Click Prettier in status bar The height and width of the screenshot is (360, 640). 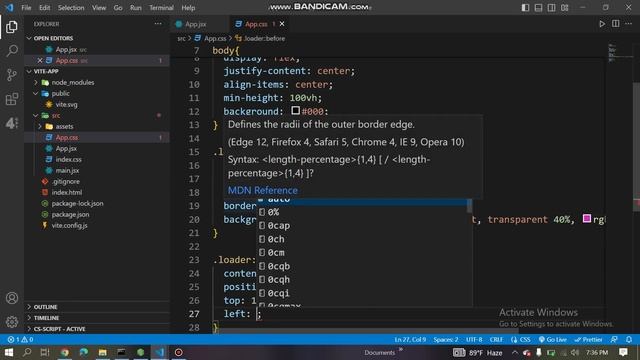pyautogui.click(x=588, y=340)
